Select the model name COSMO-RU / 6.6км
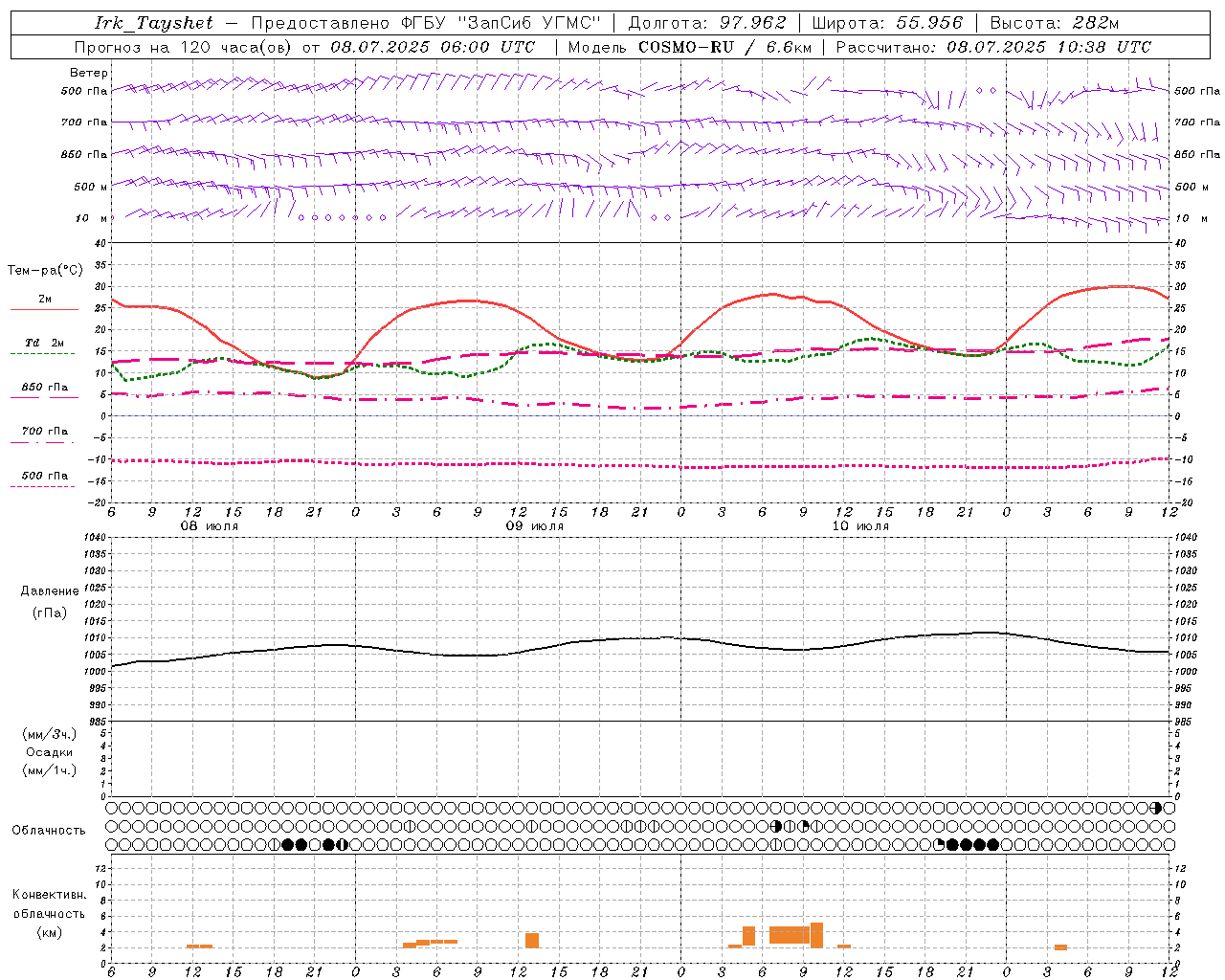Viewport: 1225px width, 980px height. [724, 47]
